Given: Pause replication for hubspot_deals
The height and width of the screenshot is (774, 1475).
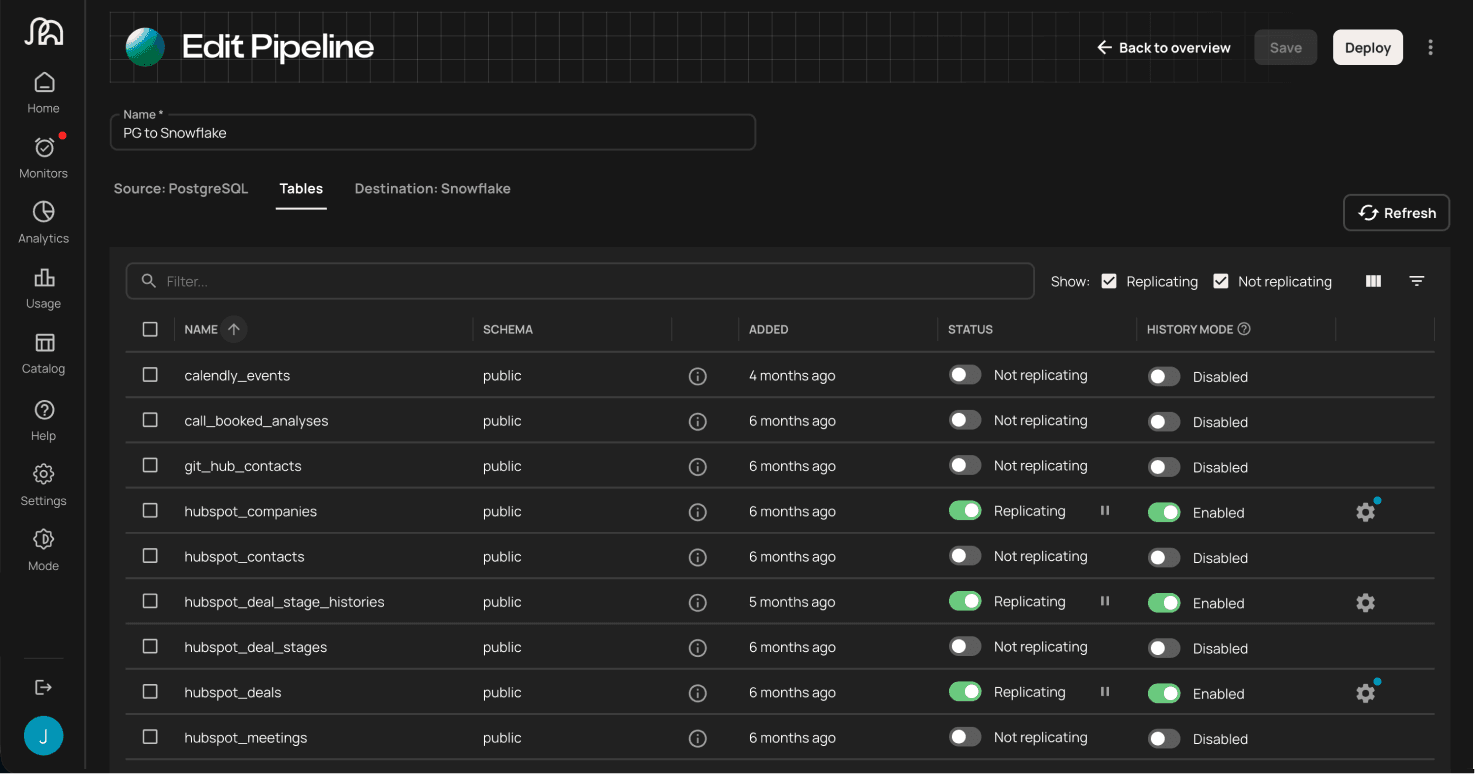Looking at the screenshot, I should 1105,692.
